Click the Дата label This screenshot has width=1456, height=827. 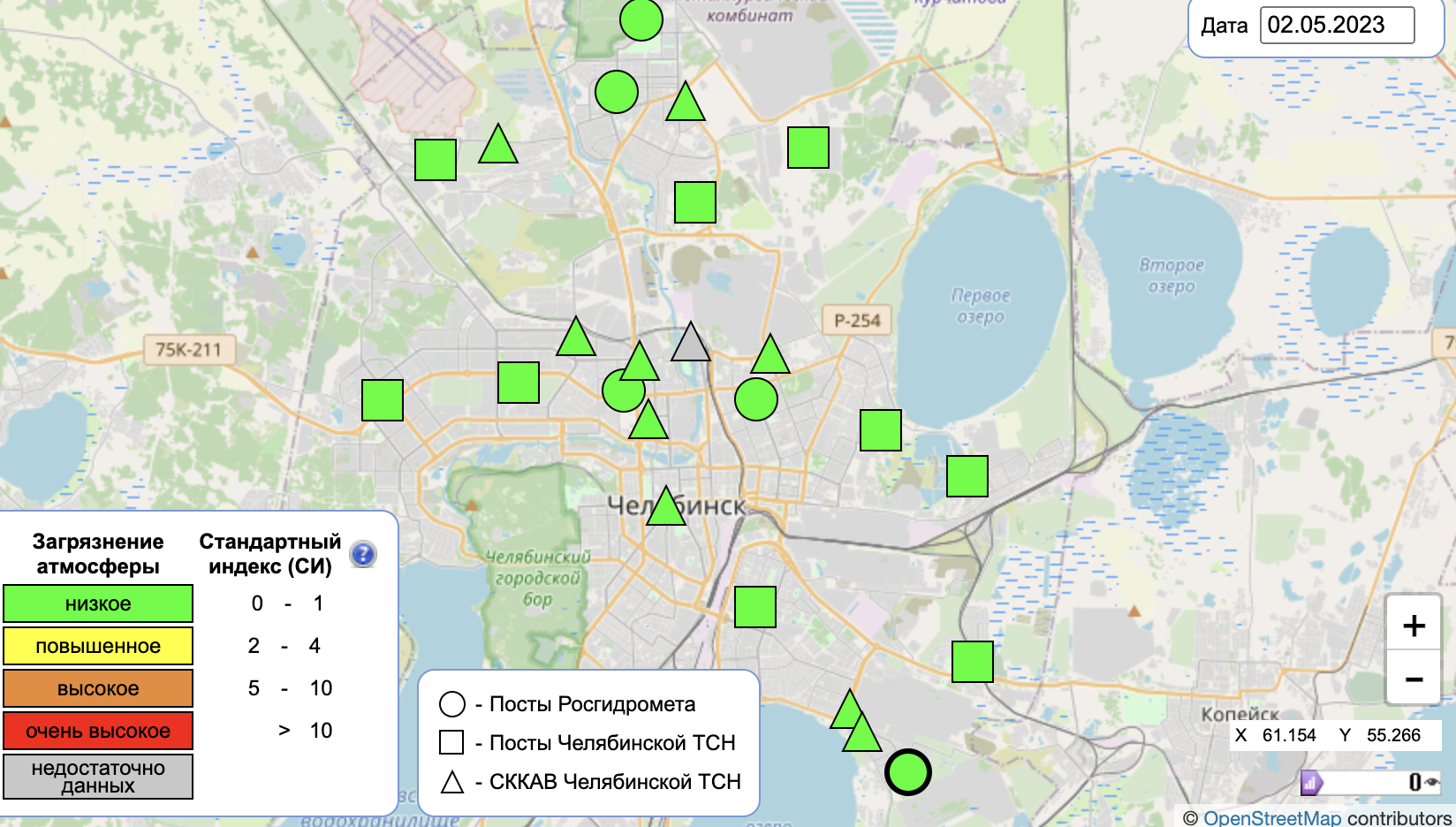click(1225, 26)
